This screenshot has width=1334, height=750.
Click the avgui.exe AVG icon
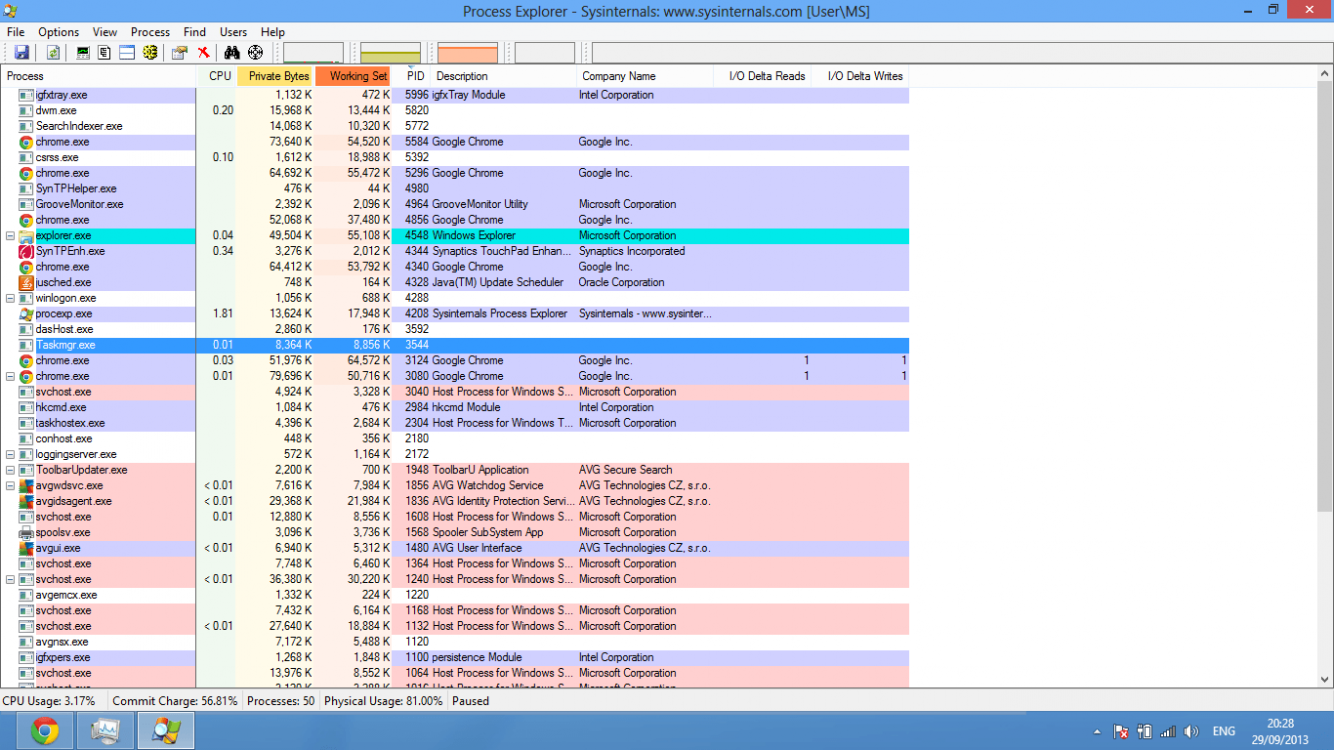click(27, 548)
